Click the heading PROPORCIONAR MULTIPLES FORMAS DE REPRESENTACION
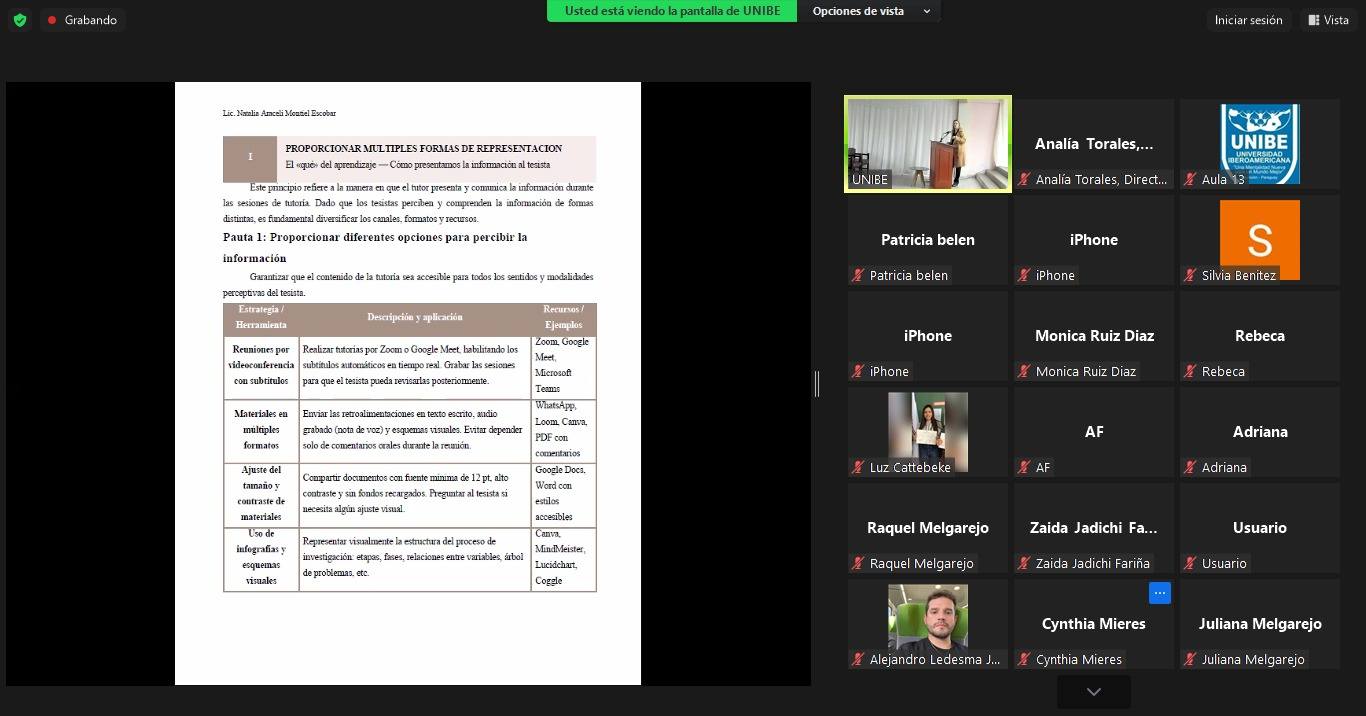 pos(424,148)
